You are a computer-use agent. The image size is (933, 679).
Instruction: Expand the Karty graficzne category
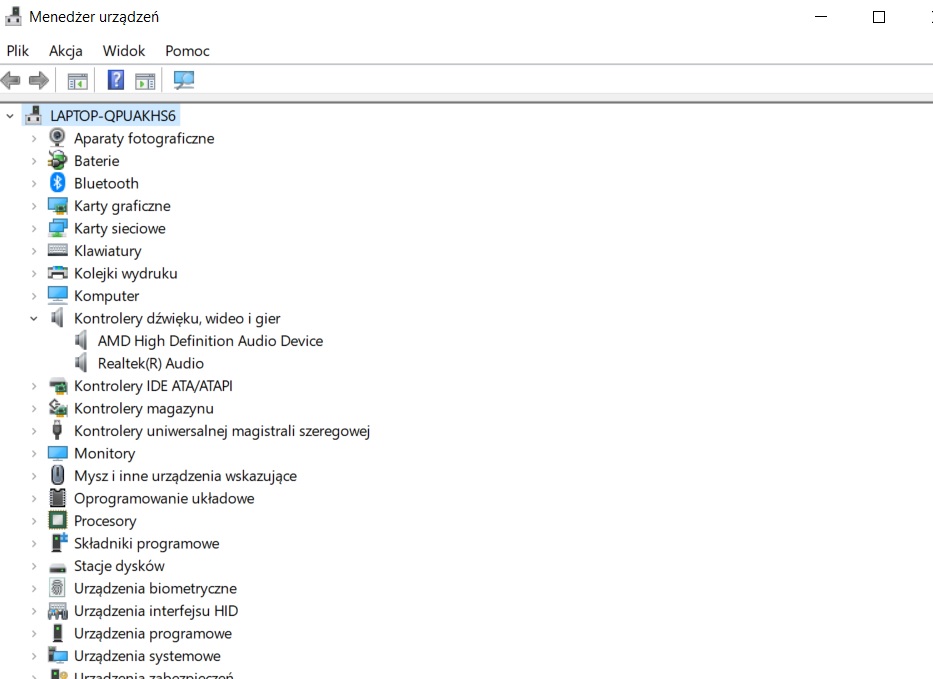pyautogui.click(x=34, y=206)
